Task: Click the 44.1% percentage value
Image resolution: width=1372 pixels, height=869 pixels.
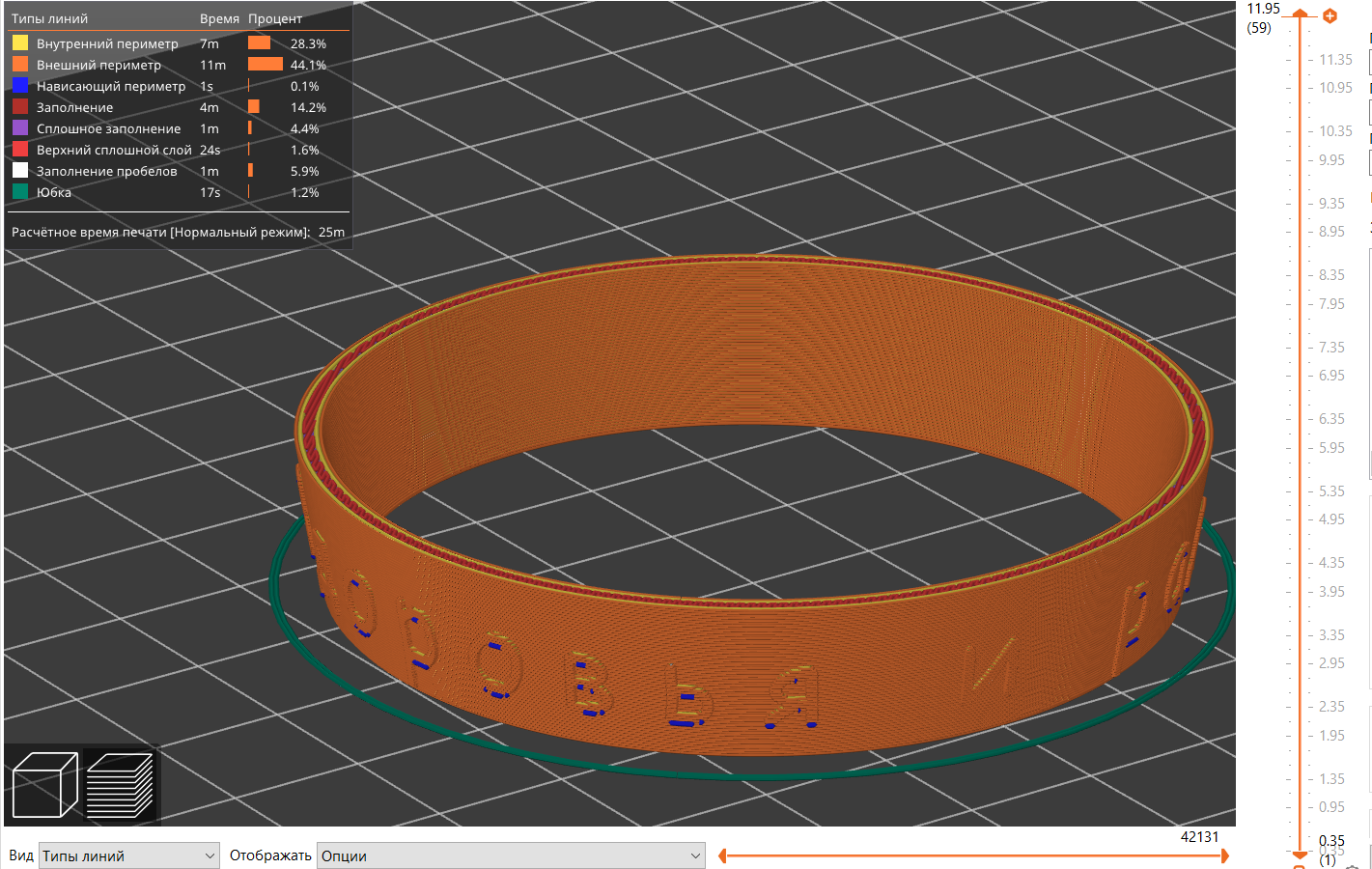Action: click(308, 65)
